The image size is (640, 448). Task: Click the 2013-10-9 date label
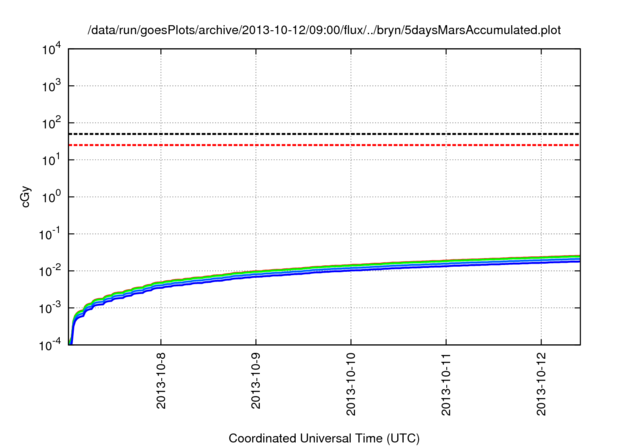pos(256,381)
